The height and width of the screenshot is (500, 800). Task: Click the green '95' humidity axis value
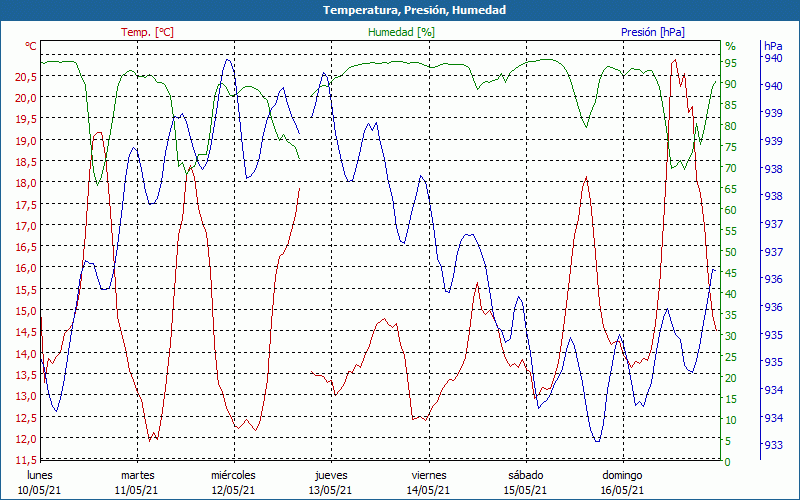731,63
